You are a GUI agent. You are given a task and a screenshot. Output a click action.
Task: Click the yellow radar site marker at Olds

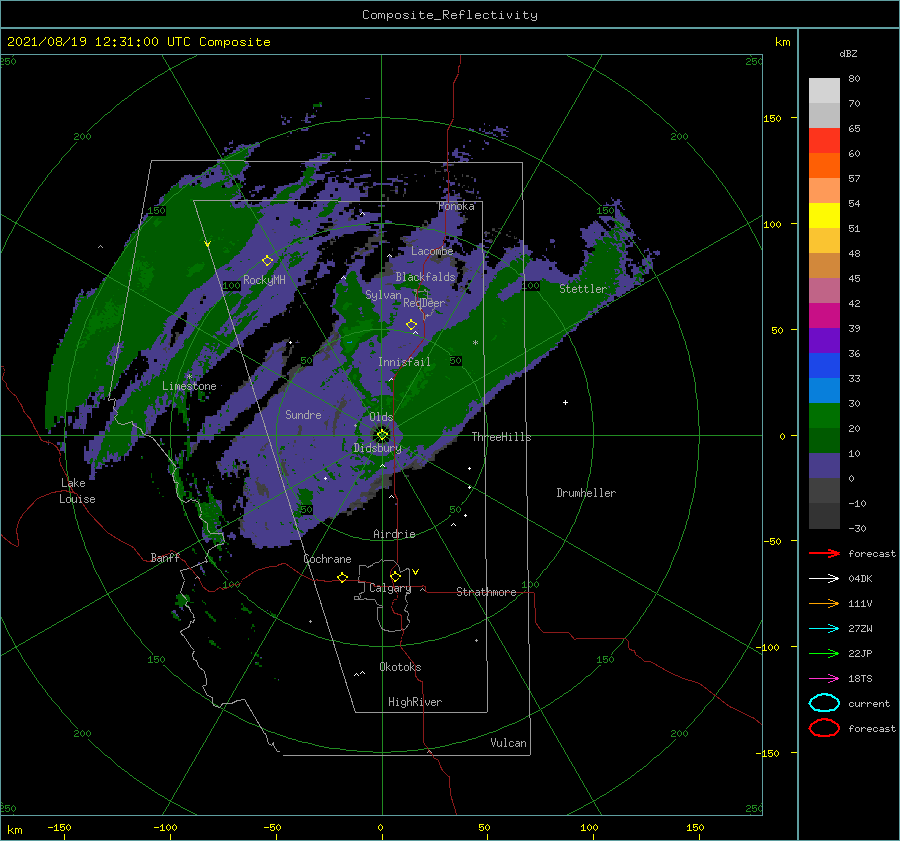pyautogui.click(x=382, y=435)
